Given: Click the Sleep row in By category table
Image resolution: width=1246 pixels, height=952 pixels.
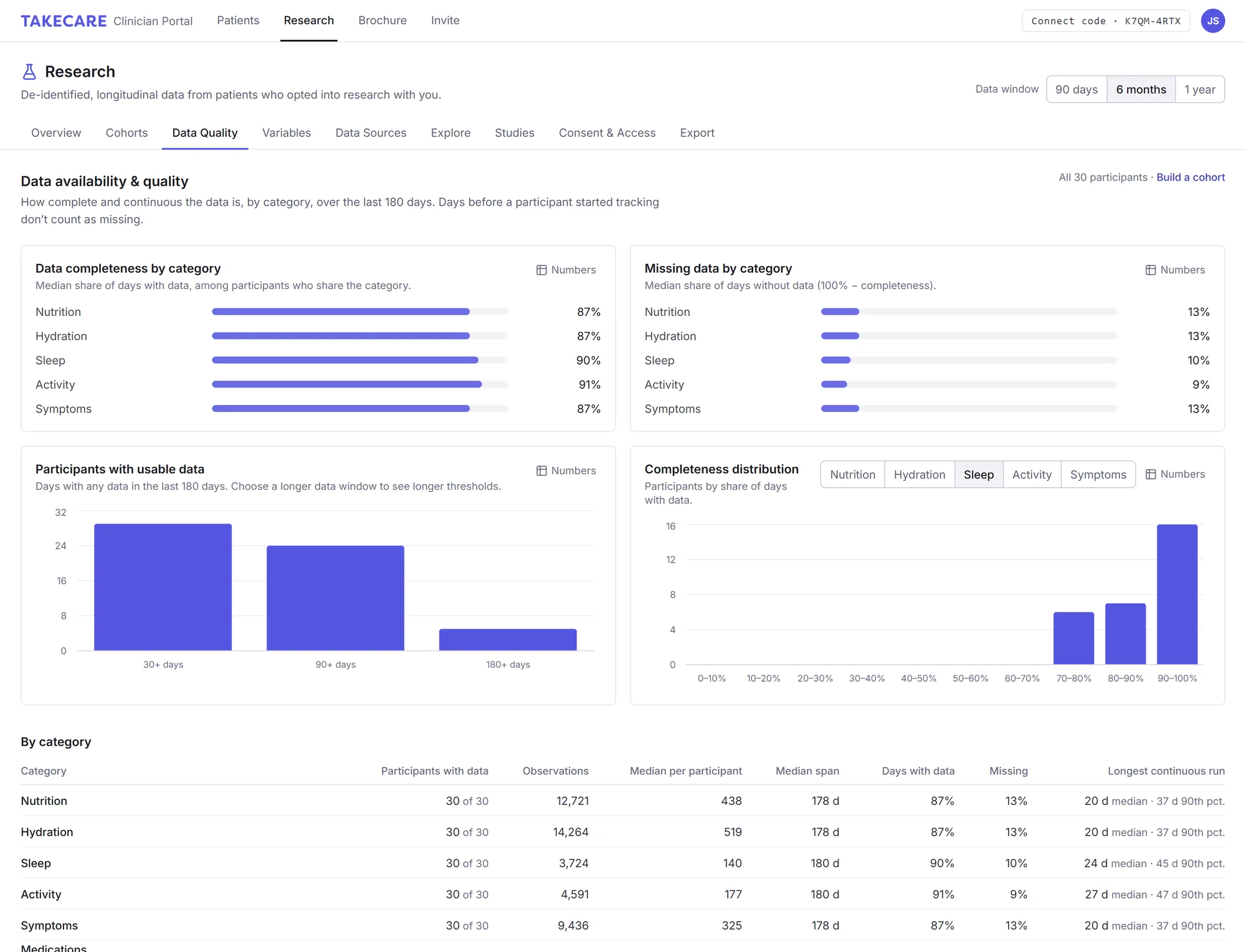Looking at the screenshot, I should 623,863.
